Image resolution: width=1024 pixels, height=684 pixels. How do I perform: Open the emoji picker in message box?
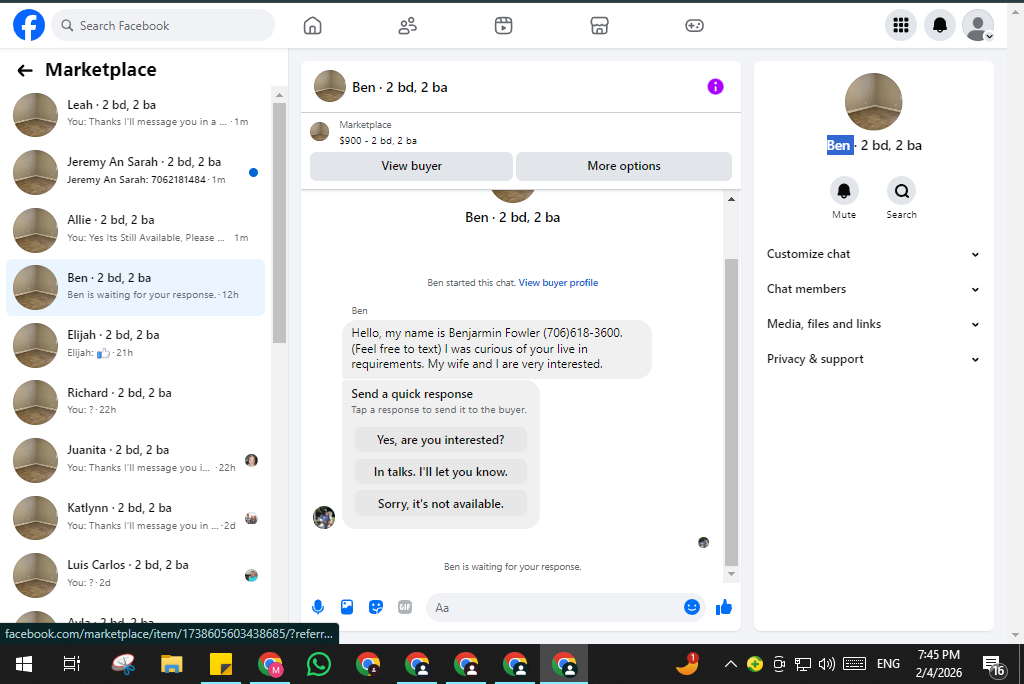[692, 608]
